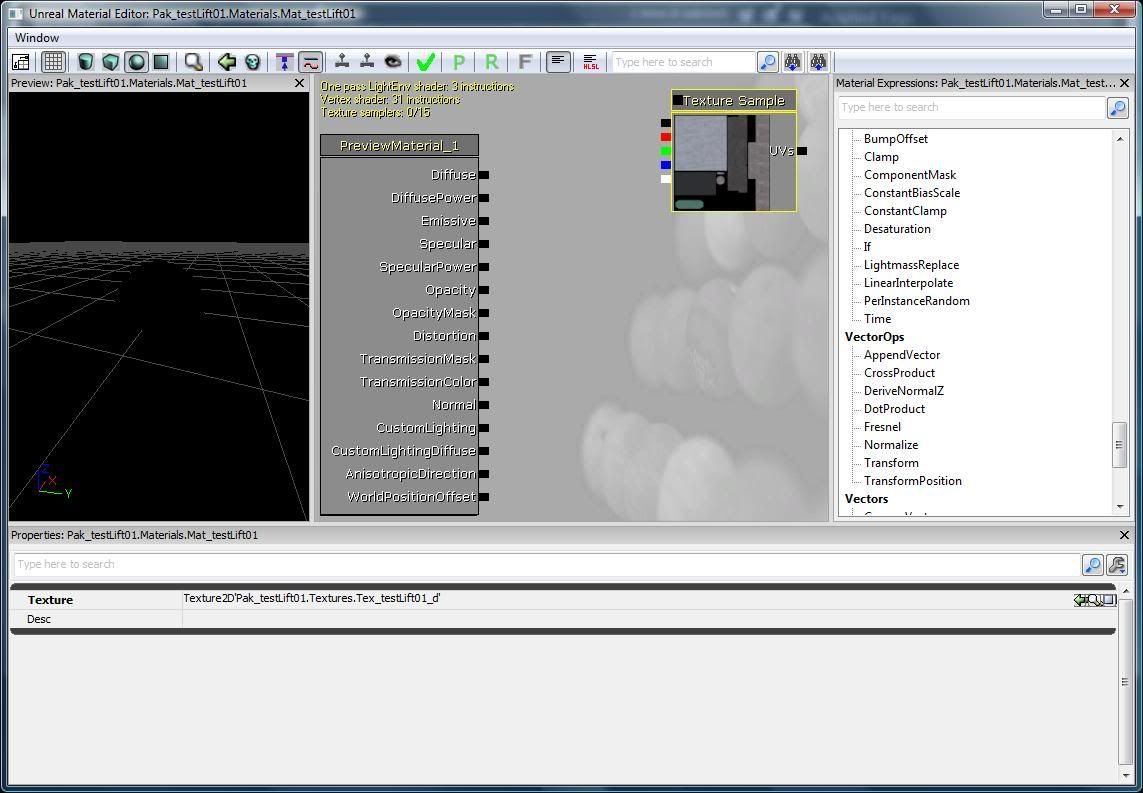
Task: Click the green channel output of Texture Sample
Action: coord(666,151)
